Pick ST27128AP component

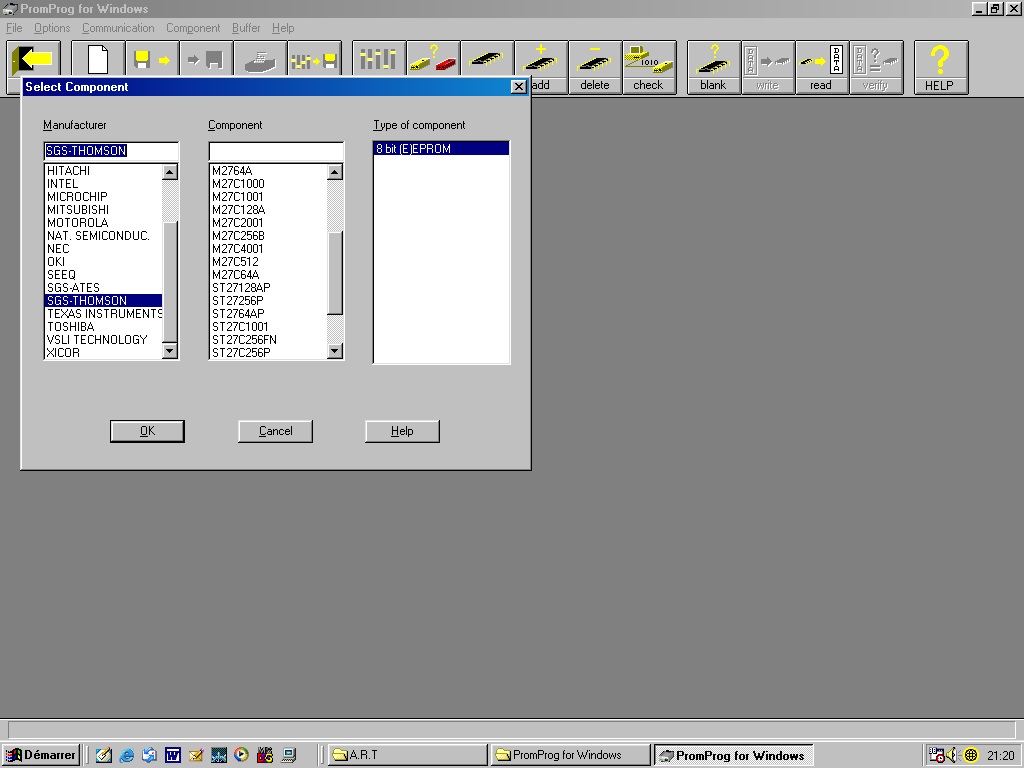268,287
